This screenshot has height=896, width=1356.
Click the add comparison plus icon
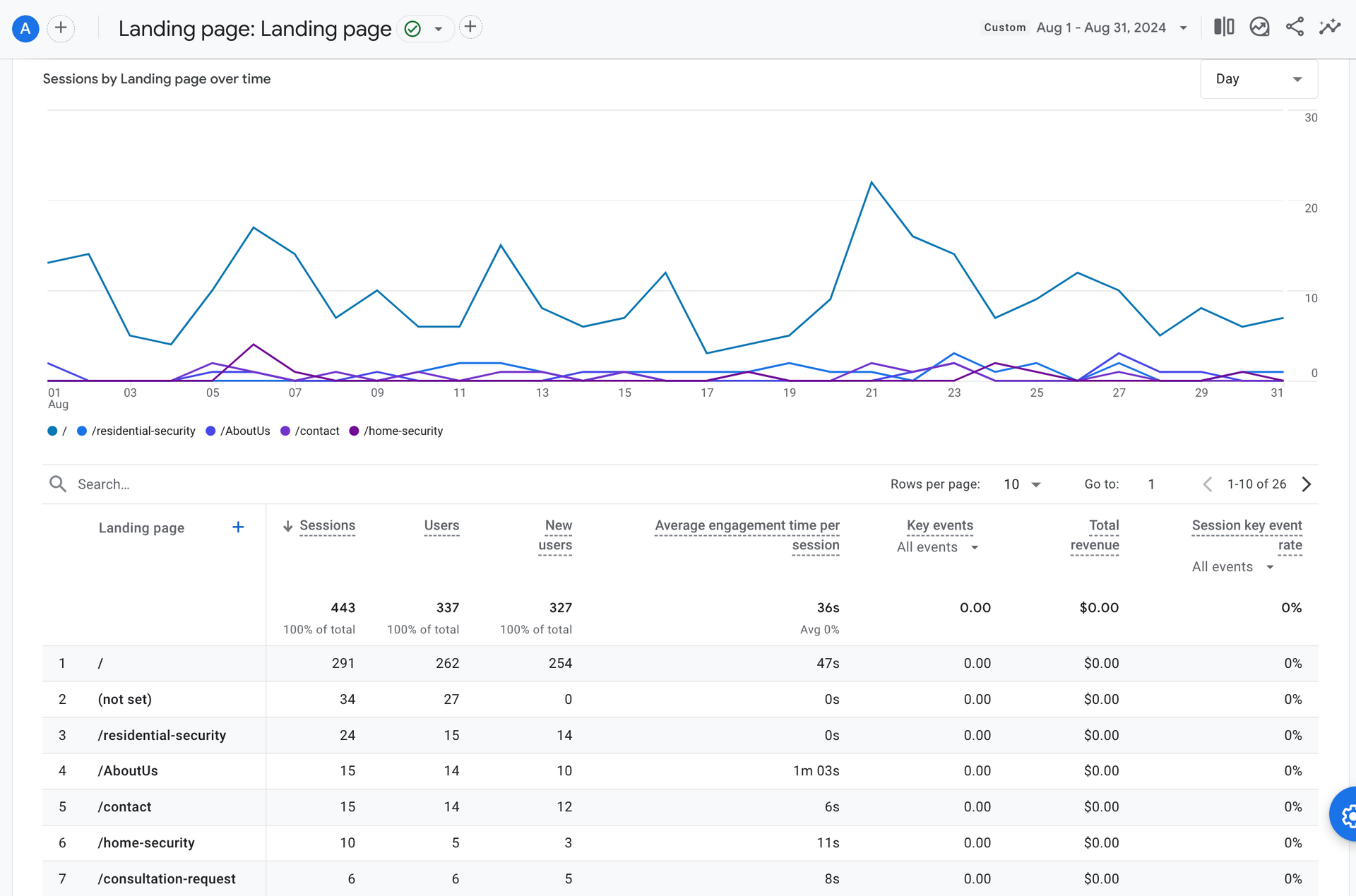tap(61, 28)
